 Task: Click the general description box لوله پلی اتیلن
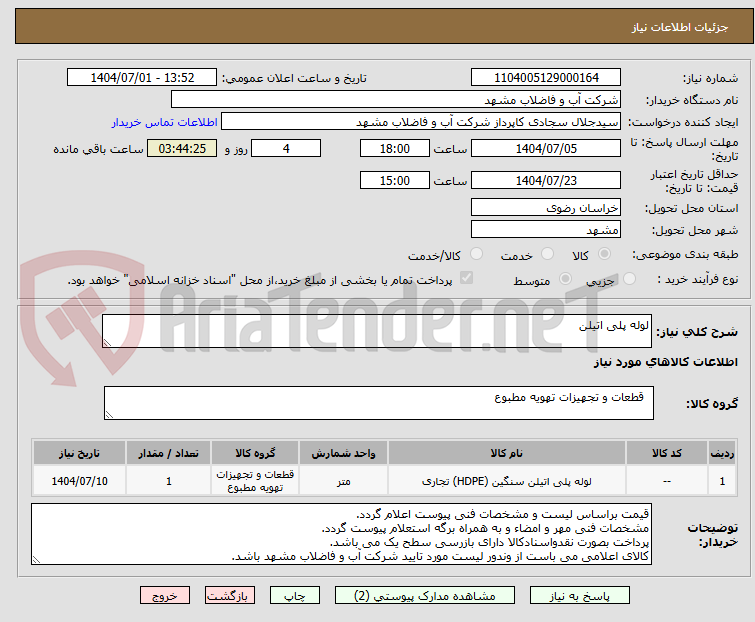[377, 331]
